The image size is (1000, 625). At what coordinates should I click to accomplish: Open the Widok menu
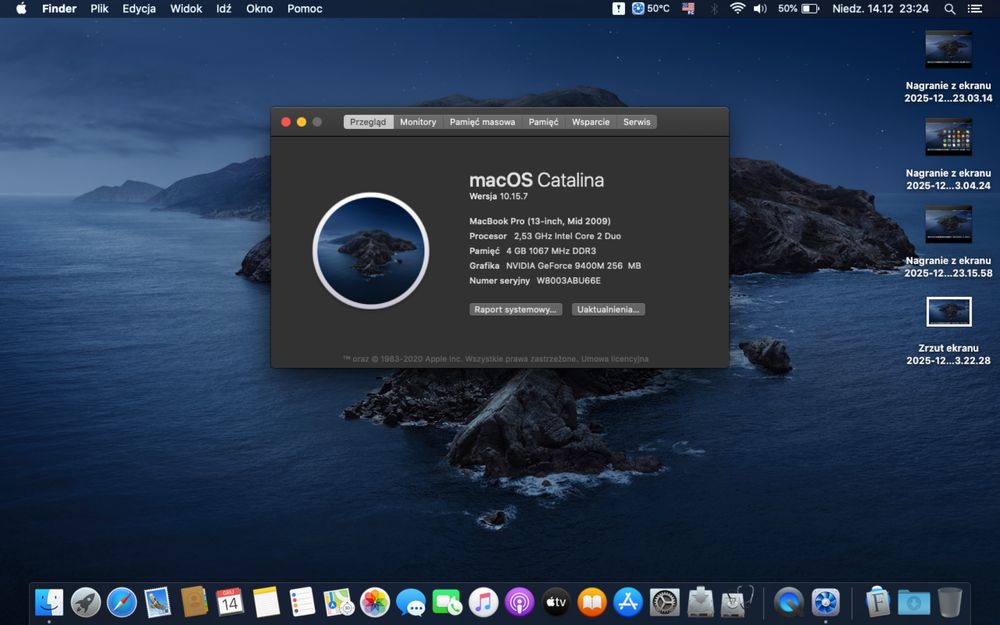[x=186, y=8]
